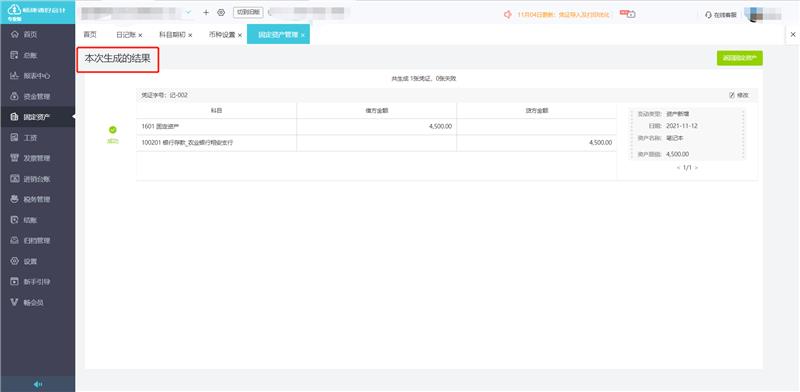Click the 贷方金额 column header

(537, 110)
